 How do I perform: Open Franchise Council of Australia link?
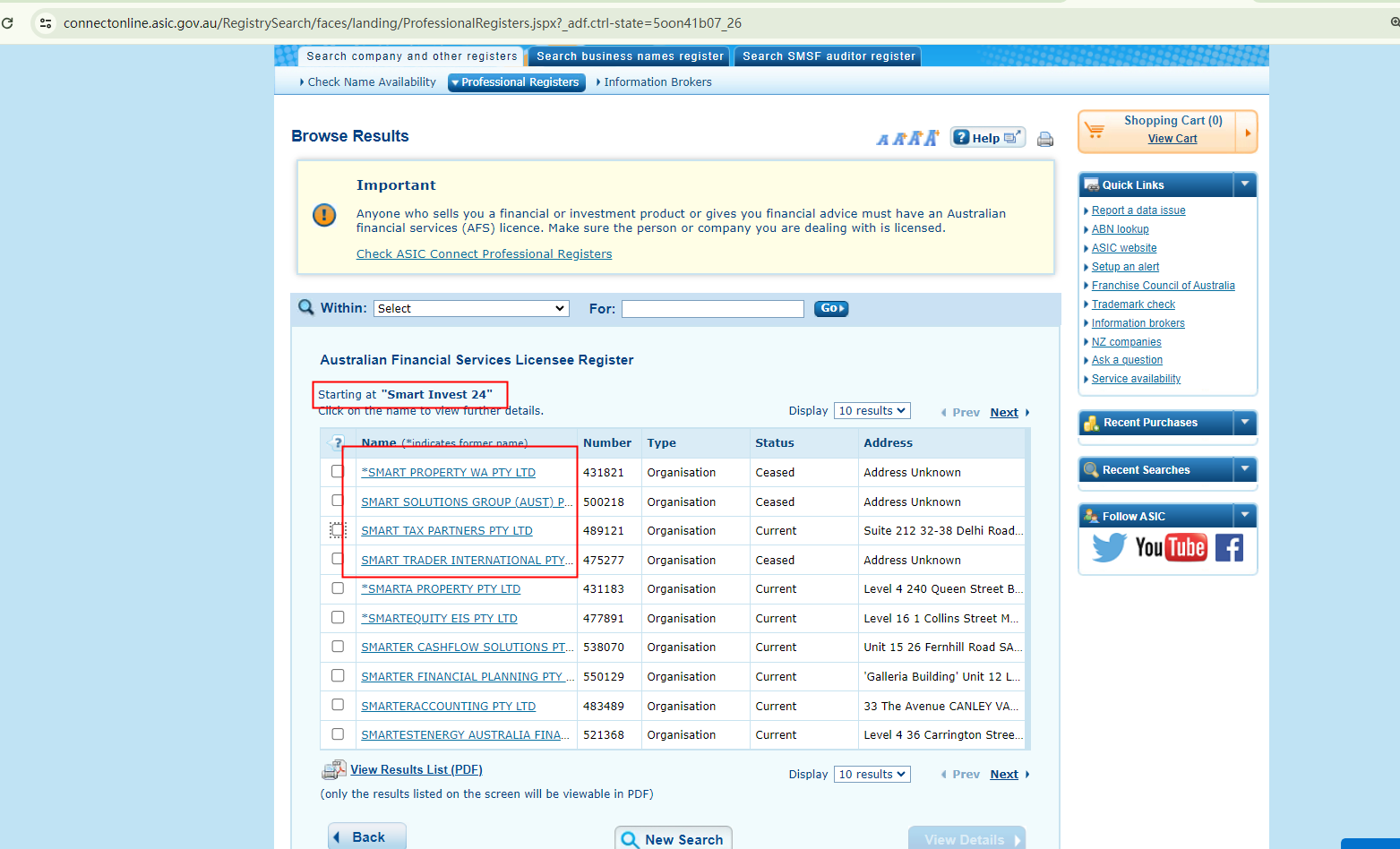pyautogui.click(x=1164, y=286)
